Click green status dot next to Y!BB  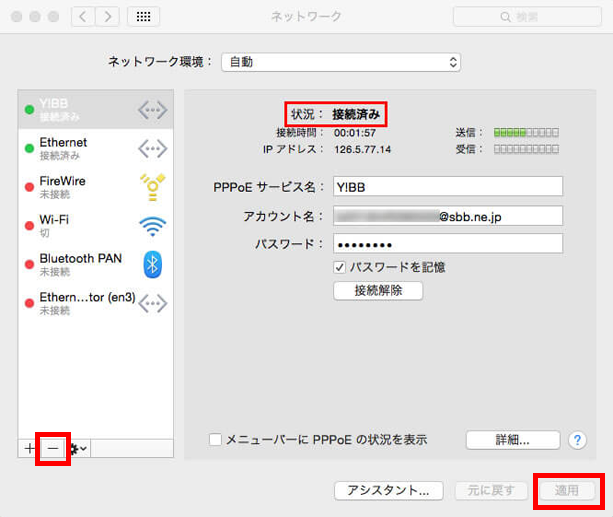[29, 110]
